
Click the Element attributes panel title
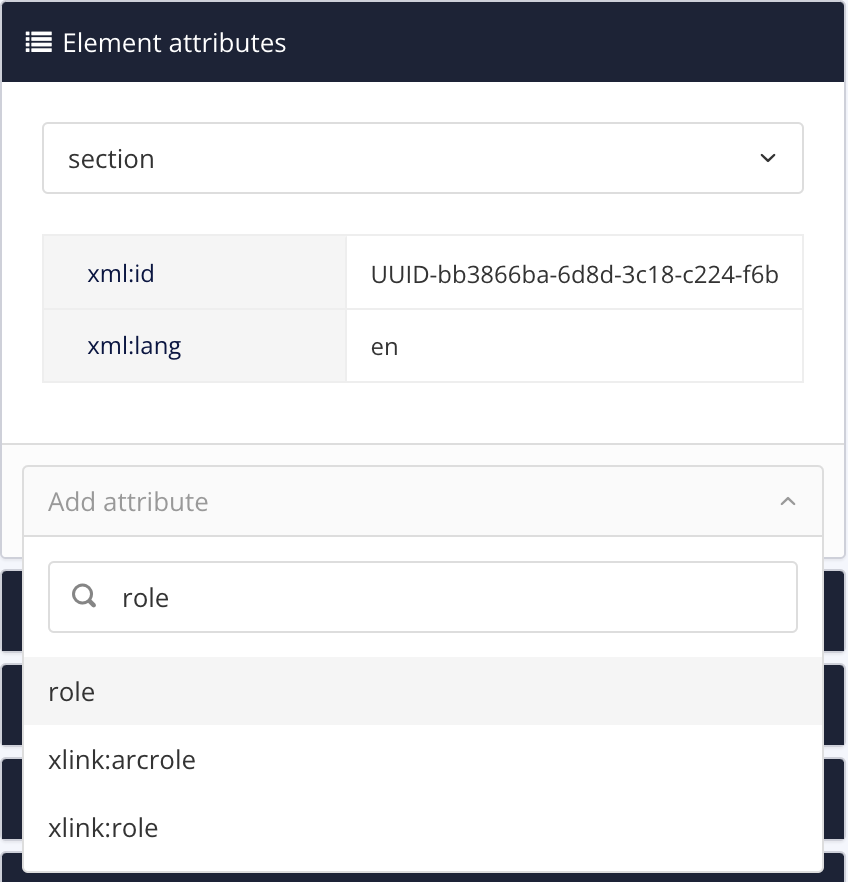click(x=174, y=43)
